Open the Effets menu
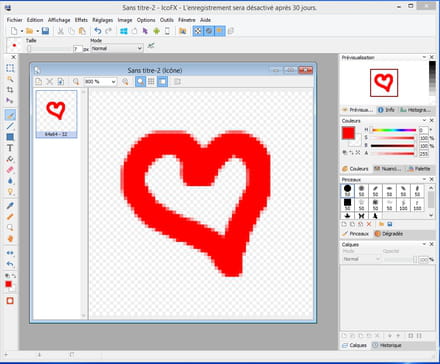440x364 pixels. point(81,20)
